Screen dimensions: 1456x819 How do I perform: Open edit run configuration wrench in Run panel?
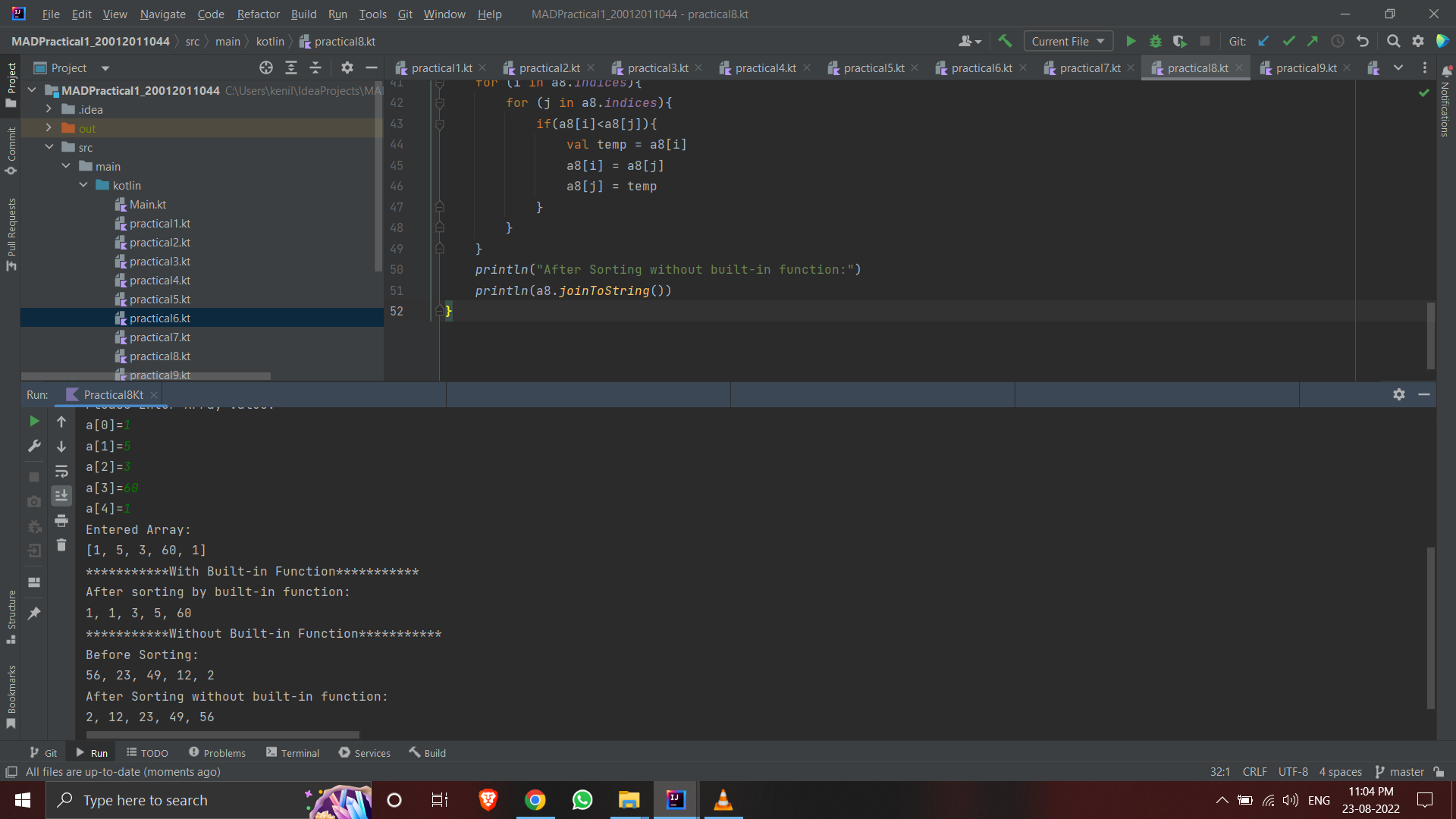click(33, 446)
